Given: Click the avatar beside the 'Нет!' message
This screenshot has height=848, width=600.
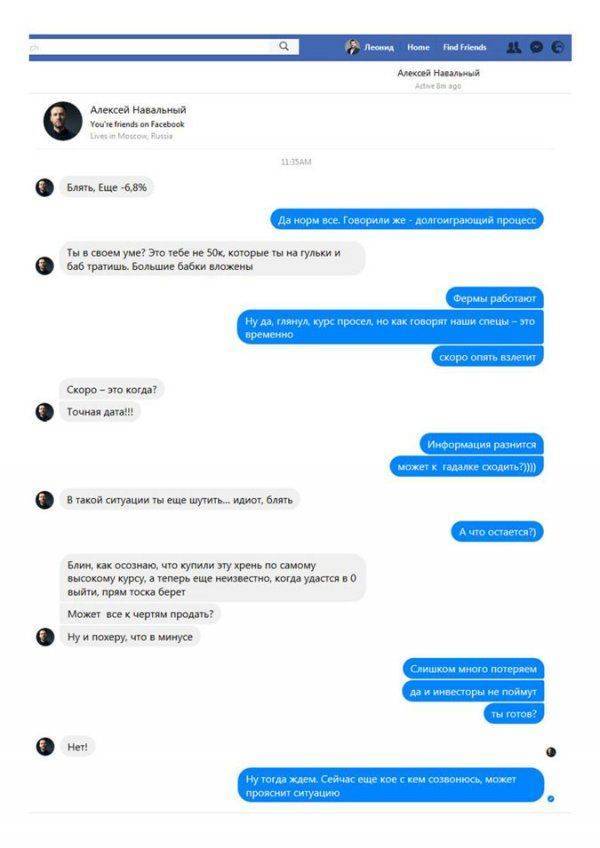Looking at the screenshot, I should coord(45,747).
